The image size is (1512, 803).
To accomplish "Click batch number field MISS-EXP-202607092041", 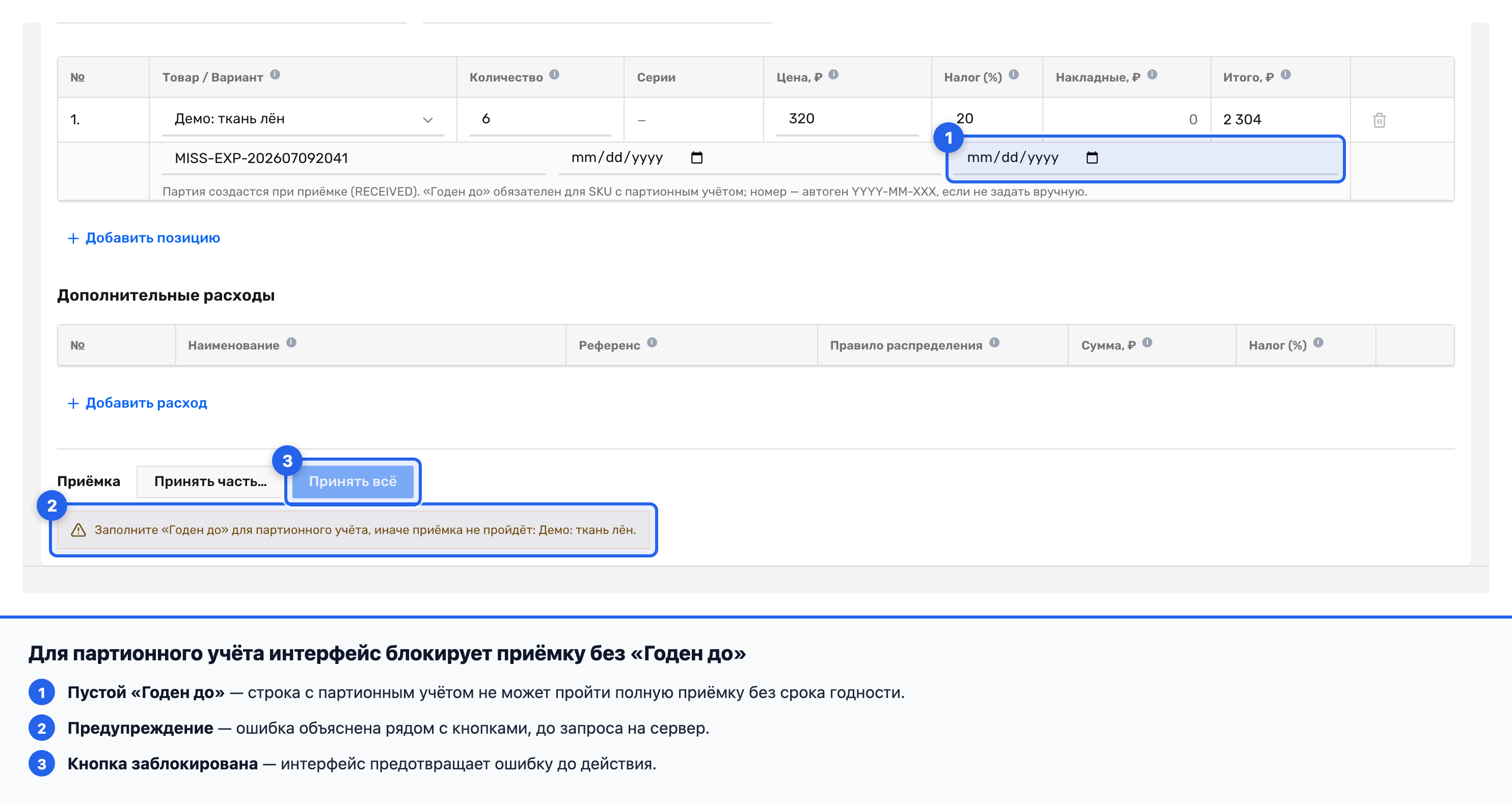I will coord(354,158).
